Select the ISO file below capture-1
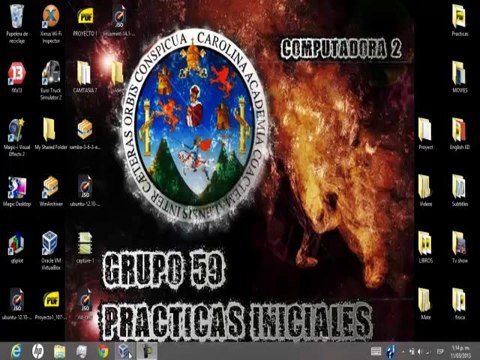This screenshot has height=360, width=480. (85, 304)
